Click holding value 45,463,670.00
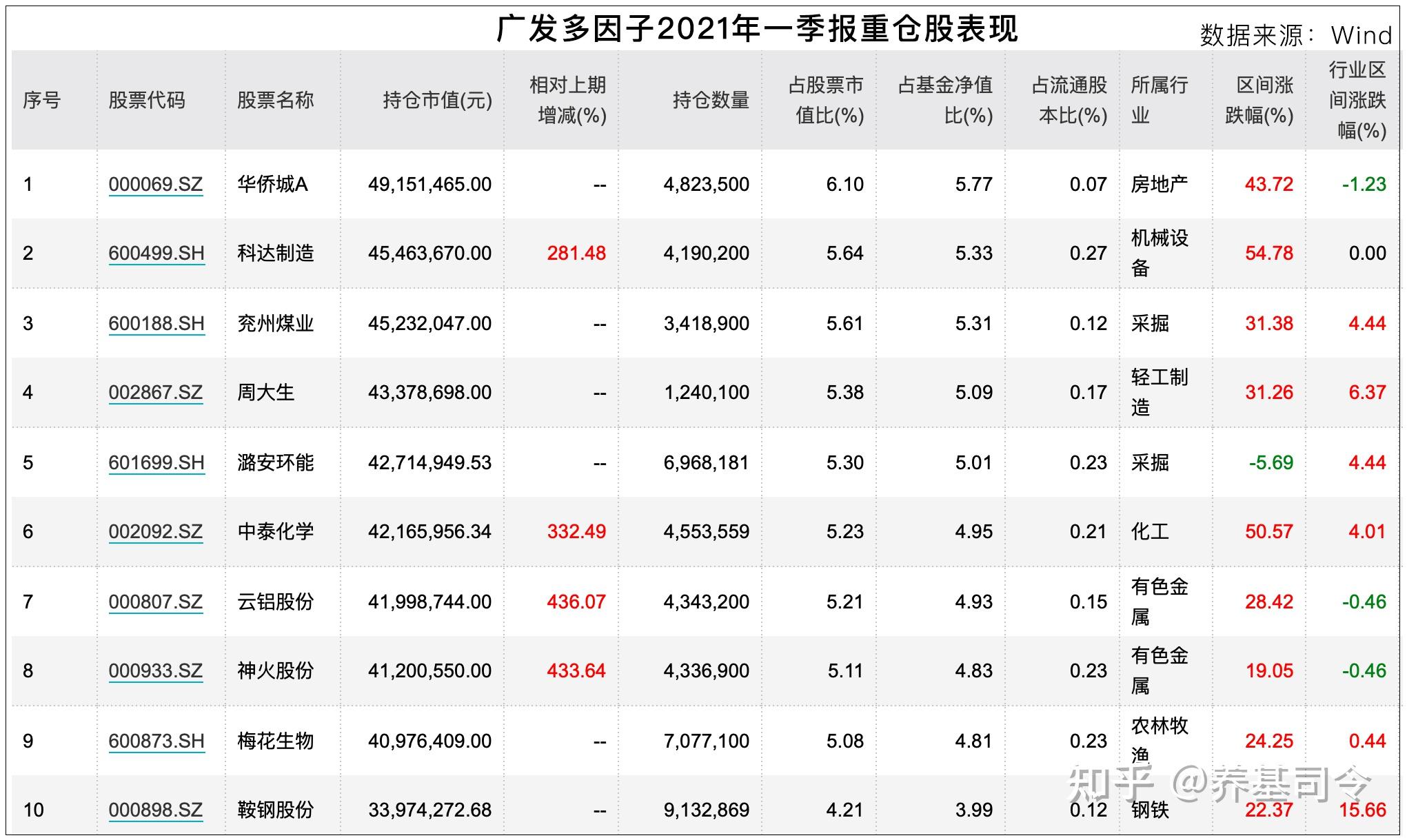Image resolution: width=1407 pixels, height=840 pixels. coord(430,254)
